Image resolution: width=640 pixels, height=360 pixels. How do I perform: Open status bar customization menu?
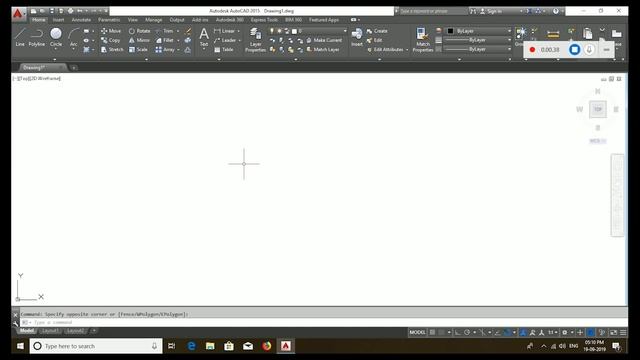tap(623, 332)
